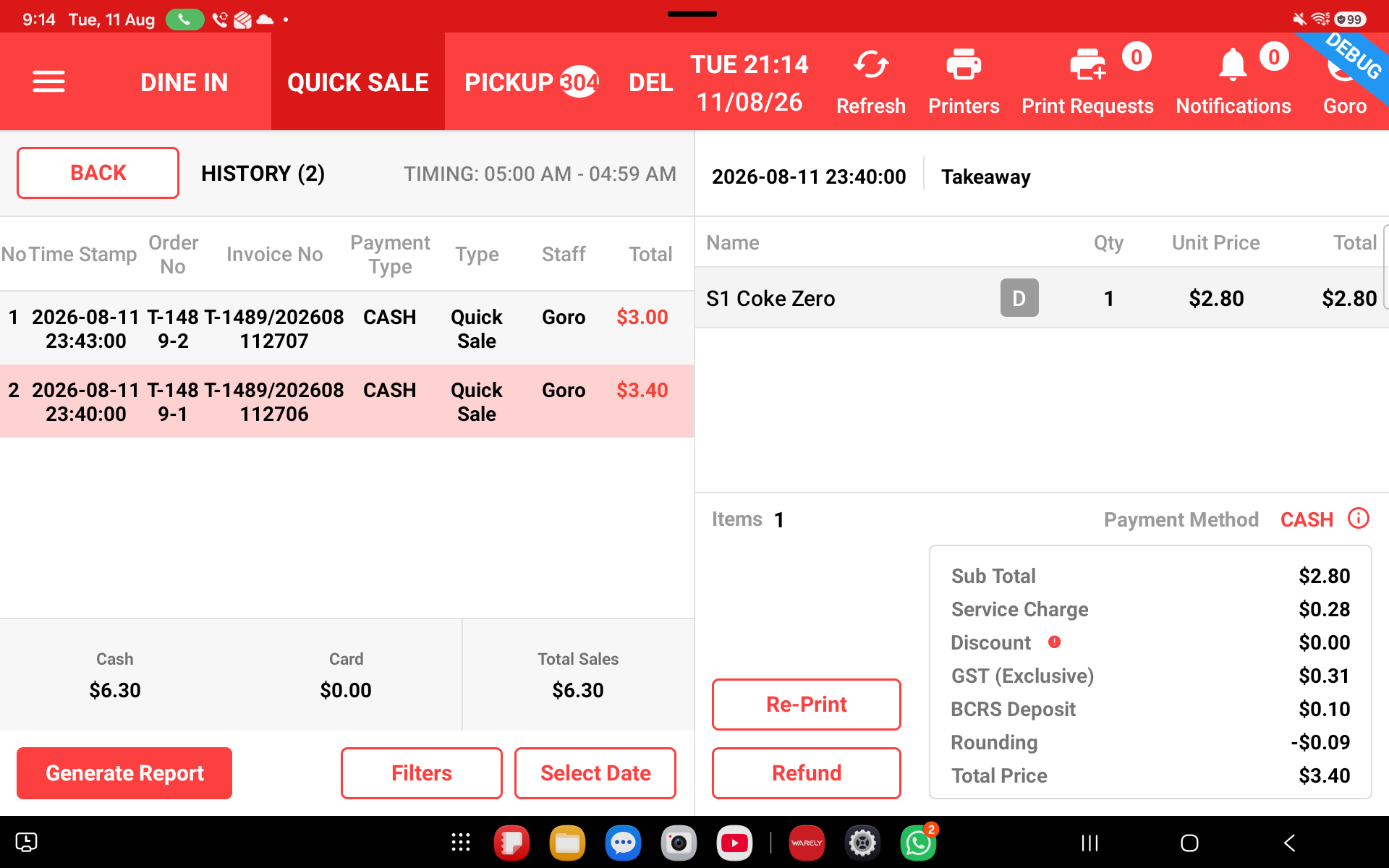
Task: Open the YouTube app
Action: (734, 843)
